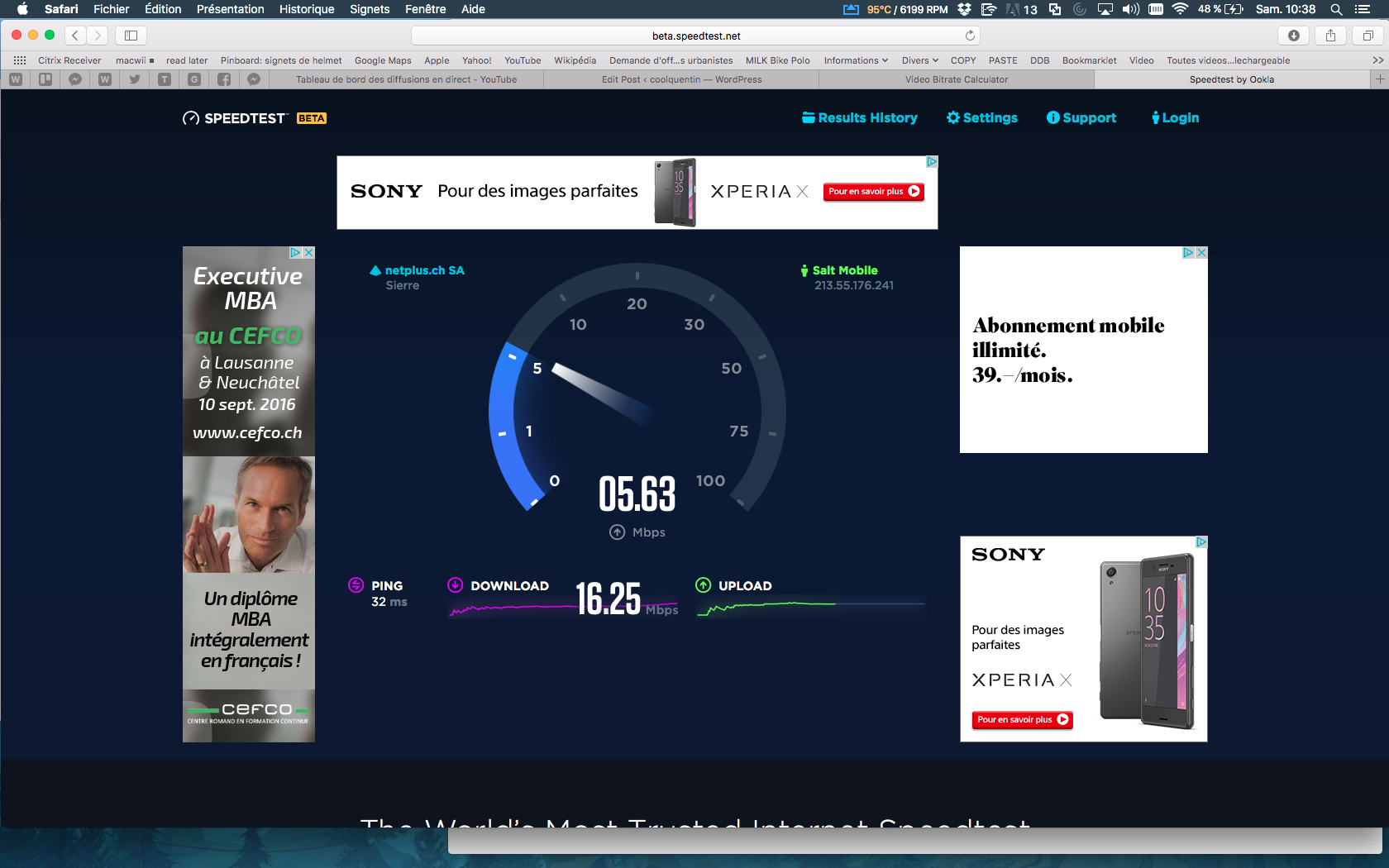Viewport: 1389px width, 868px height.
Task: Open Results History page
Action: pos(860,118)
